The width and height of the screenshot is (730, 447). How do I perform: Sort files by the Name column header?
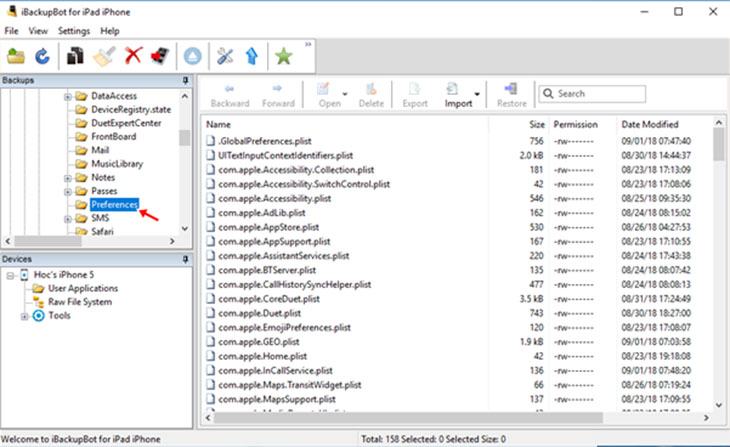point(218,124)
